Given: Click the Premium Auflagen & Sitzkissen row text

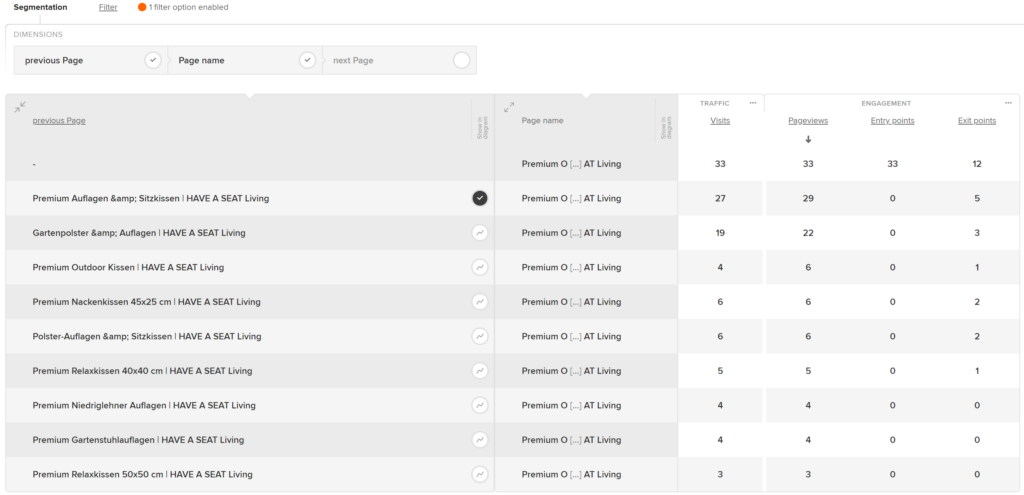Looking at the screenshot, I should (151, 199).
